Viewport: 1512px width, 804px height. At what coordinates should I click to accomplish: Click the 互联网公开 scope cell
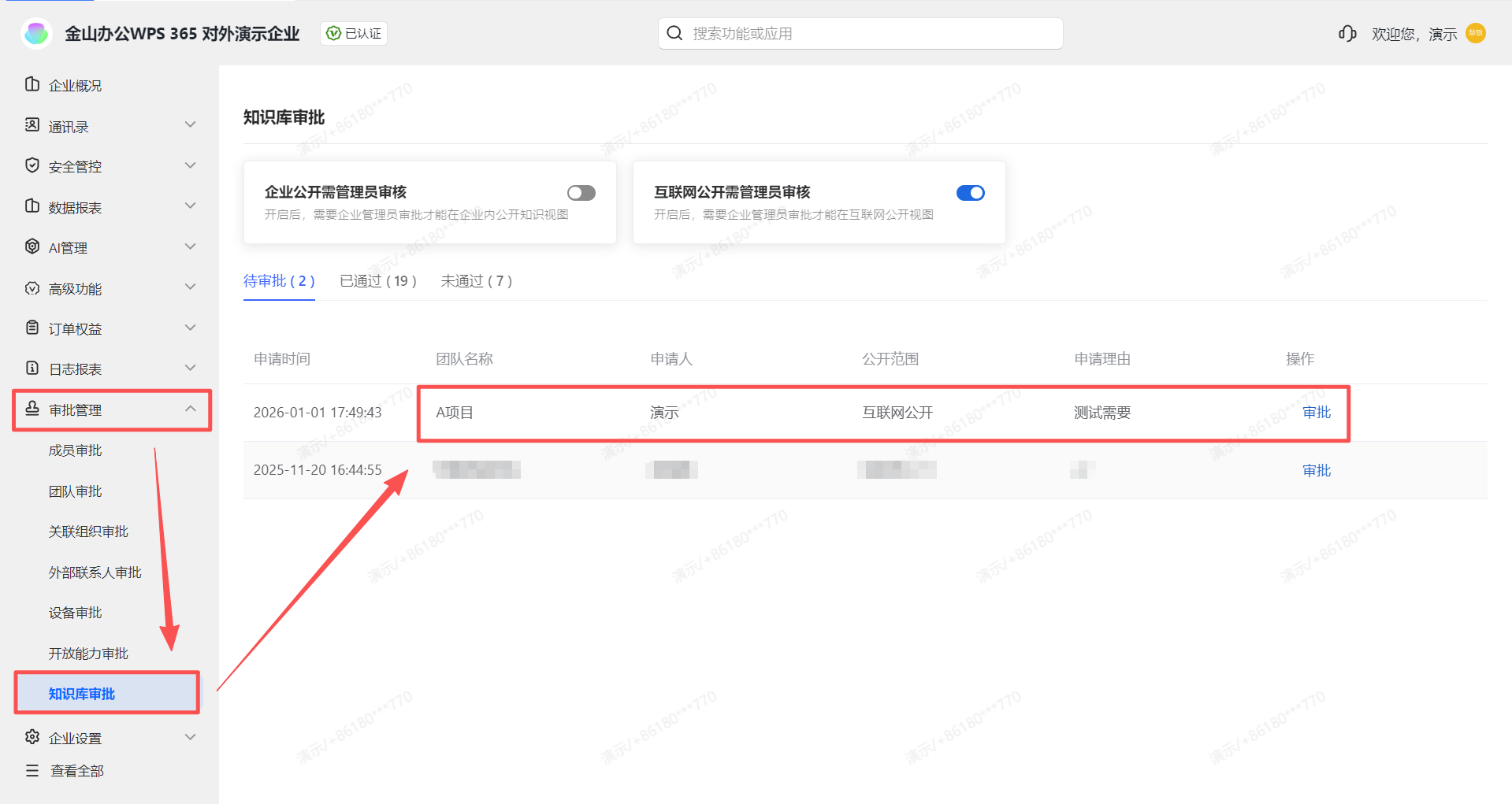click(x=897, y=413)
